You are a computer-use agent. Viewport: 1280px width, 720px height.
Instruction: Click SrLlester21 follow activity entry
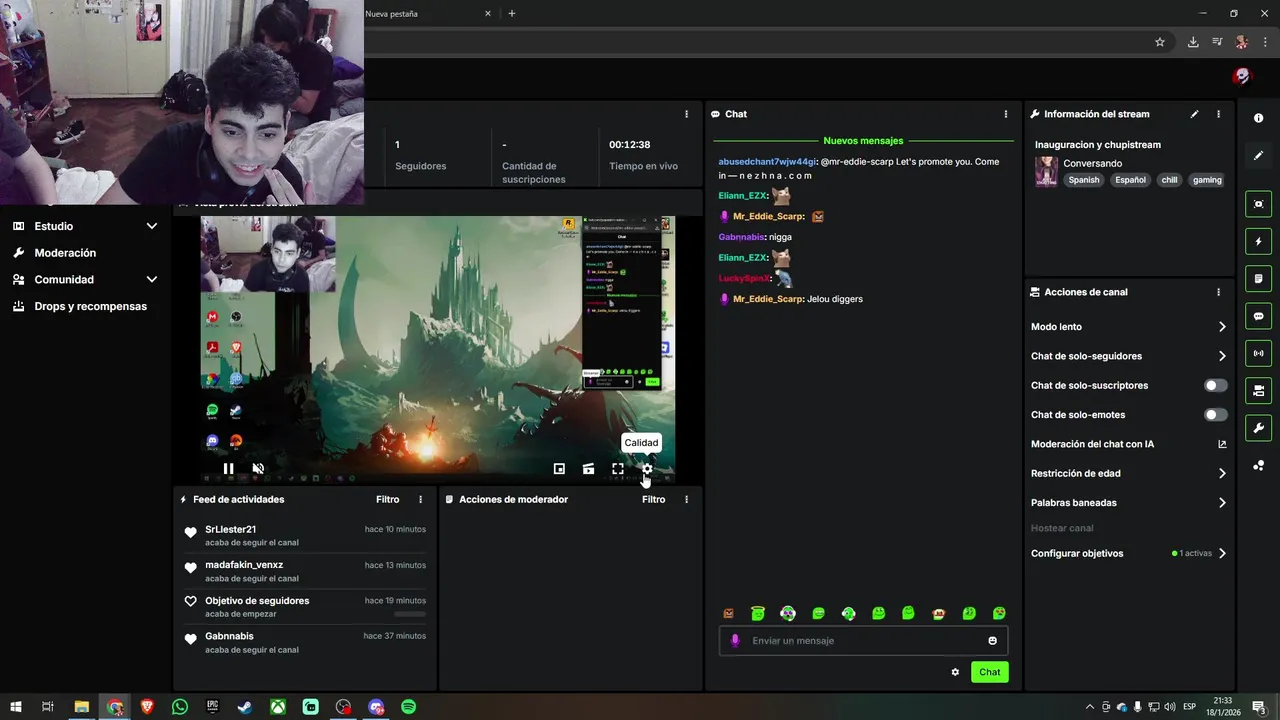[305, 535]
